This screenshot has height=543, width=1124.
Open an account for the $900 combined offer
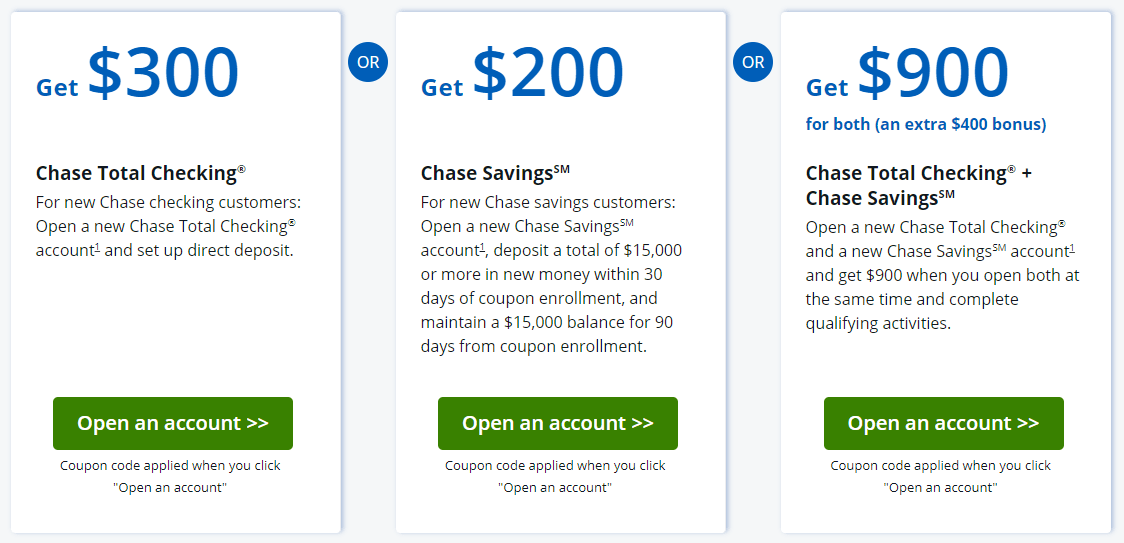[x=943, y=423]
